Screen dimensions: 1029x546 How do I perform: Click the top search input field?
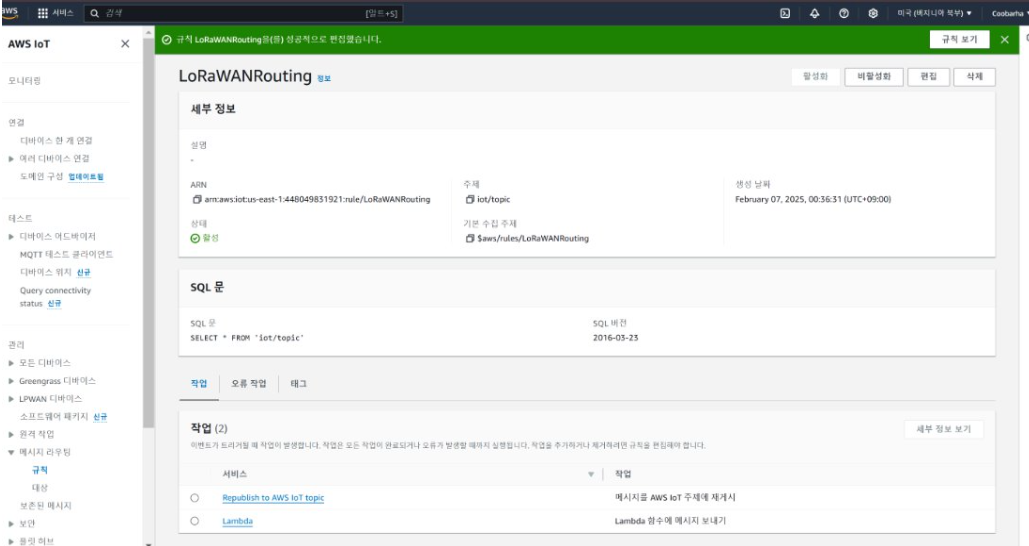[x=244, y=13]
